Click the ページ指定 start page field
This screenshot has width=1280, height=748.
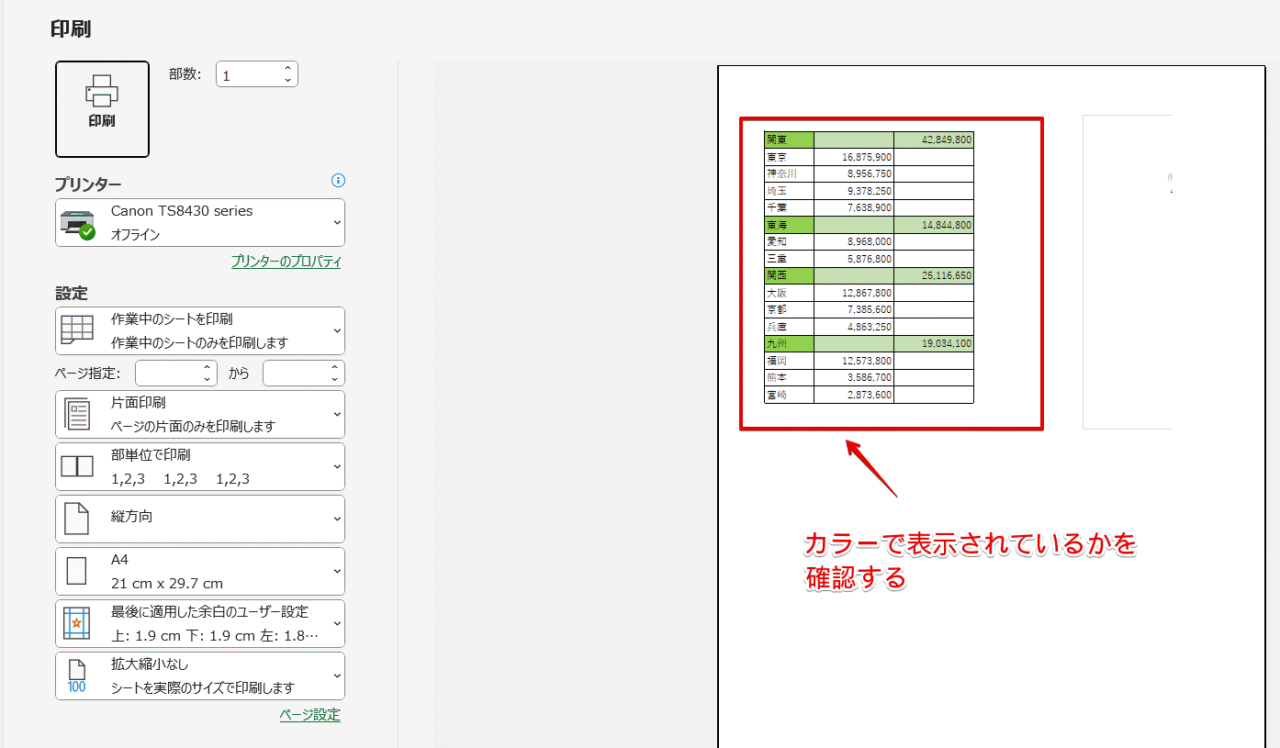(172, 372)
